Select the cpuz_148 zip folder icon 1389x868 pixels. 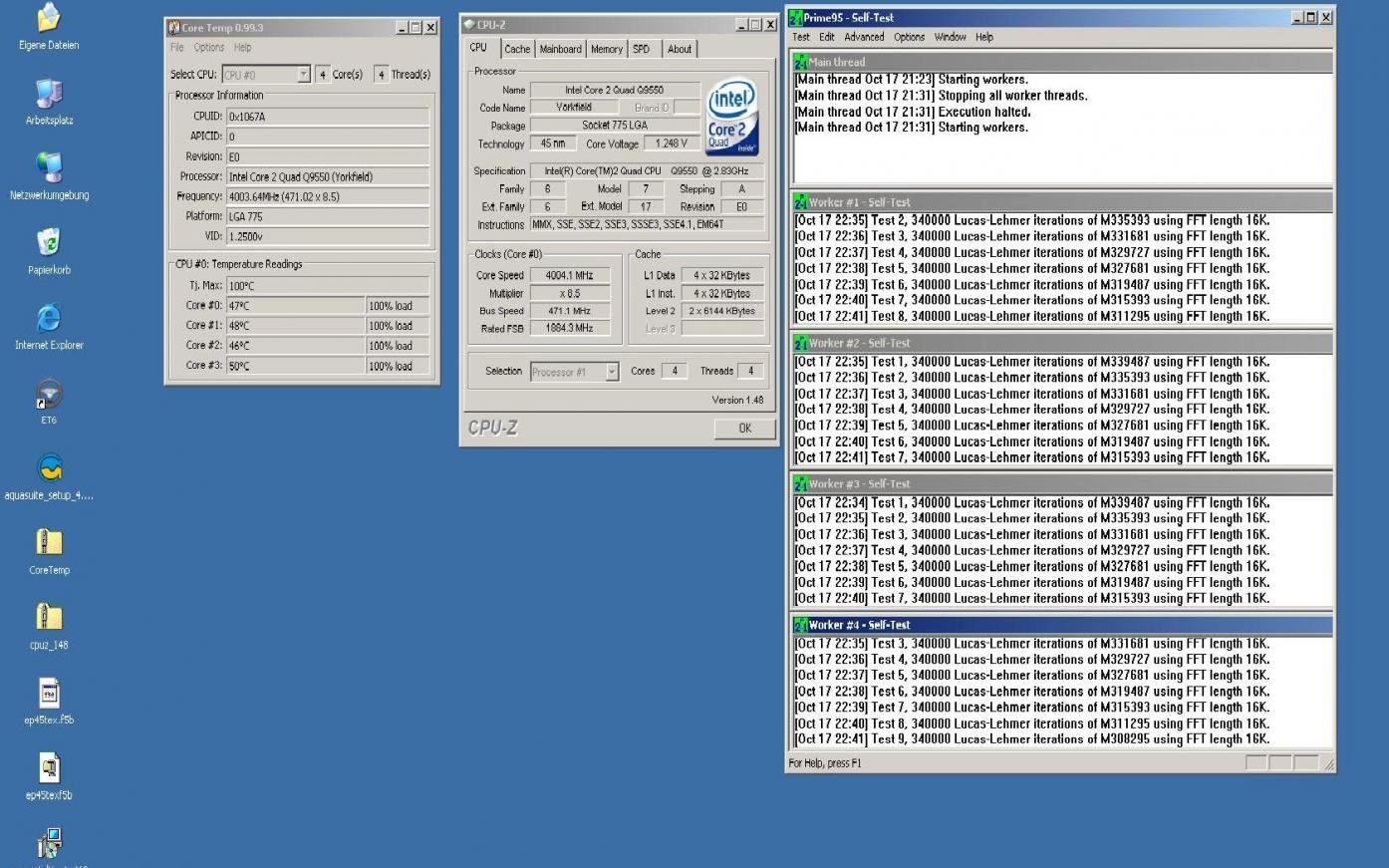[49, 618]
